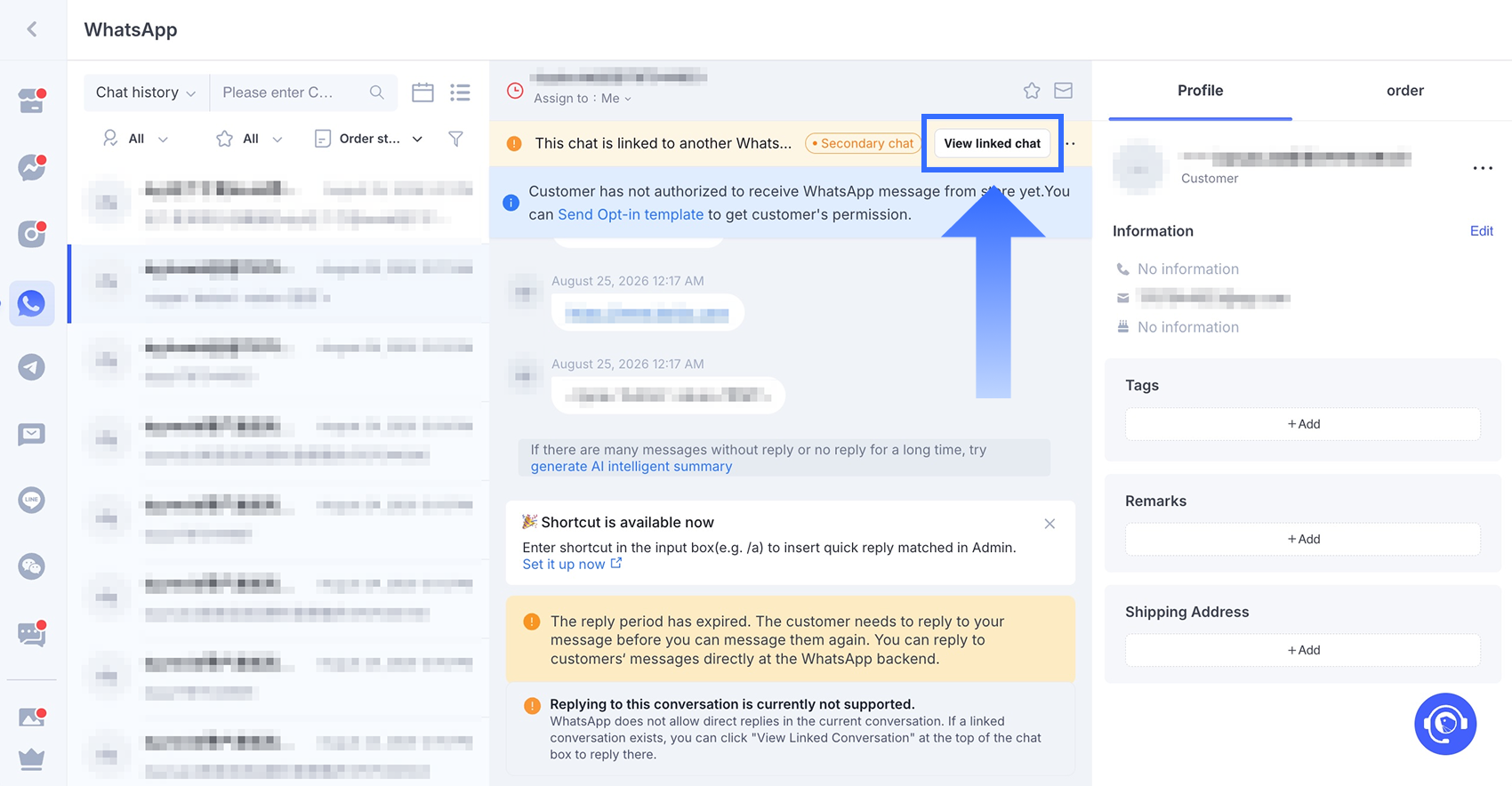Add a tag in the Tags section
The width and height of the screenshot is (1512, 786).
(x=1303, y=424)
